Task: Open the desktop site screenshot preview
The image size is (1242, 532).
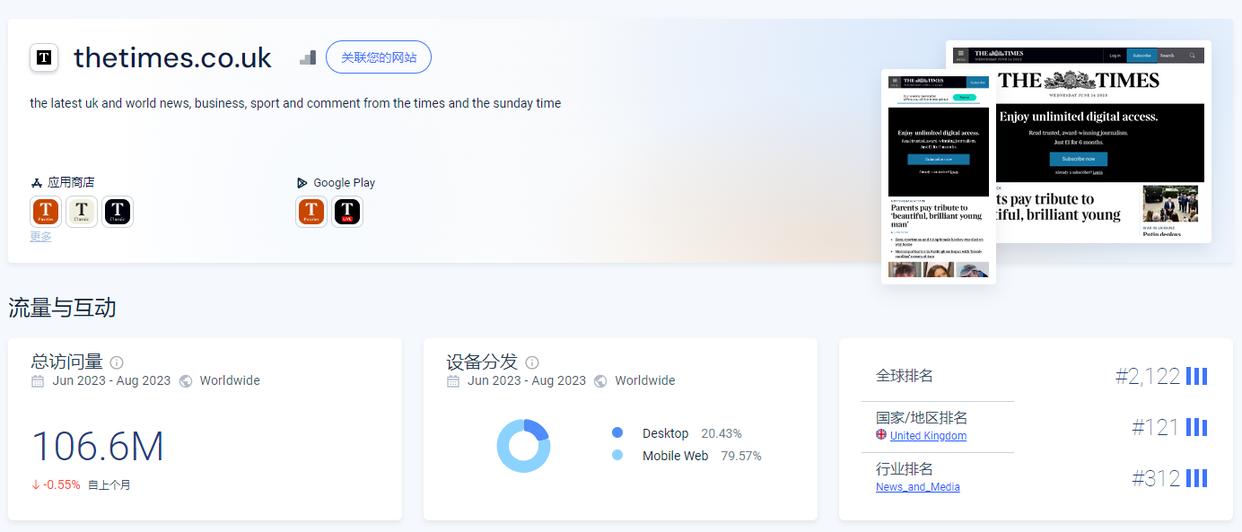Action: (1100, 140)
